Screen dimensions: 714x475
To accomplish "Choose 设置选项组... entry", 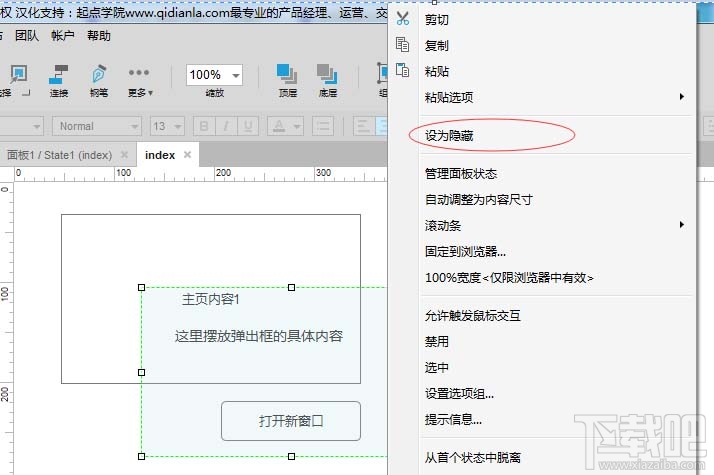I will click(x=459, y=393).
